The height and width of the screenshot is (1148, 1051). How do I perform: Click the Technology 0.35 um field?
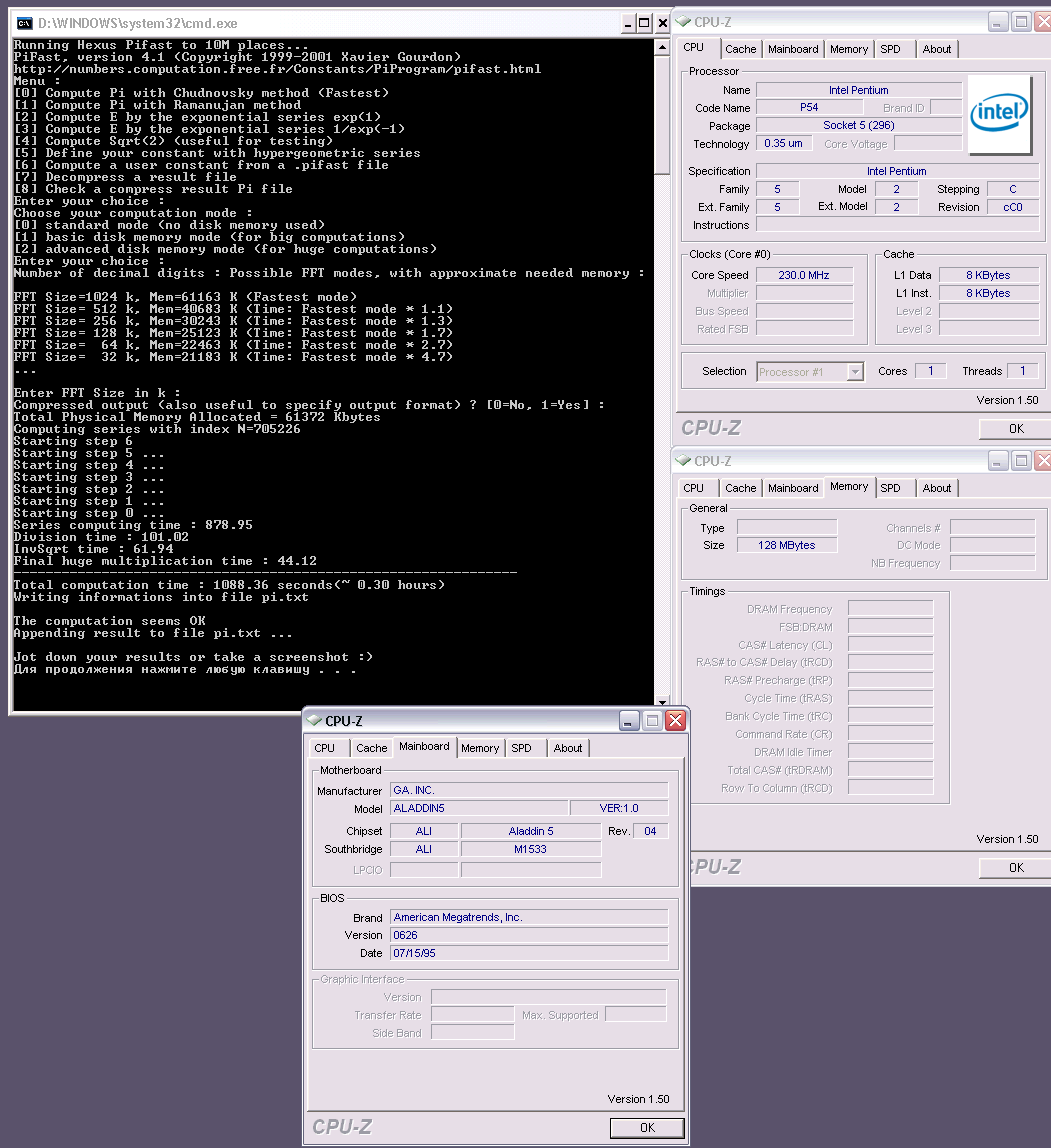click(x=784, y=144)
